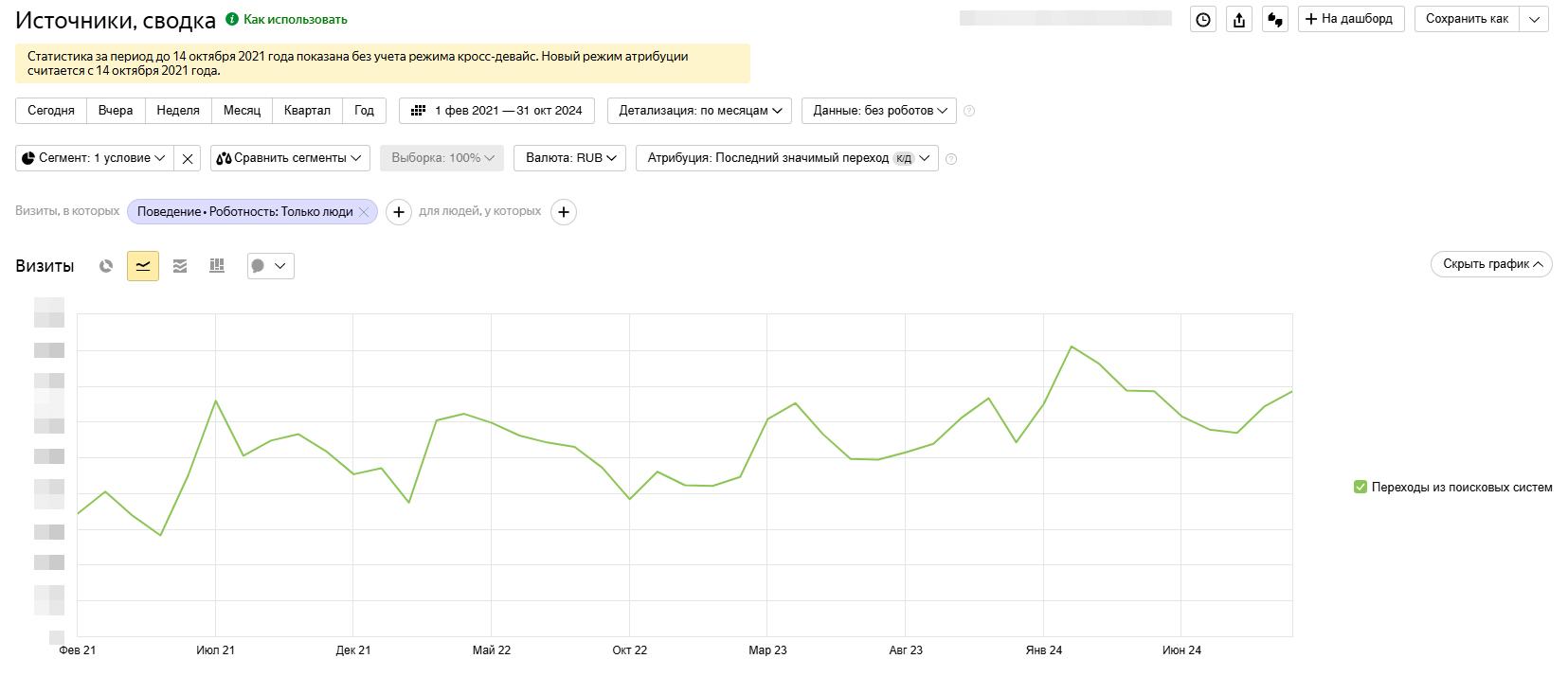
Task: Remove the segment with the X icon
Action: [188, 158]
